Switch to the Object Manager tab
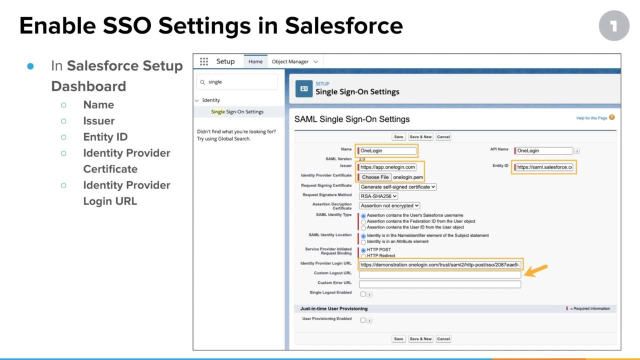The height and width of the screenshot is (360, 640). click(x=290, y=62)
